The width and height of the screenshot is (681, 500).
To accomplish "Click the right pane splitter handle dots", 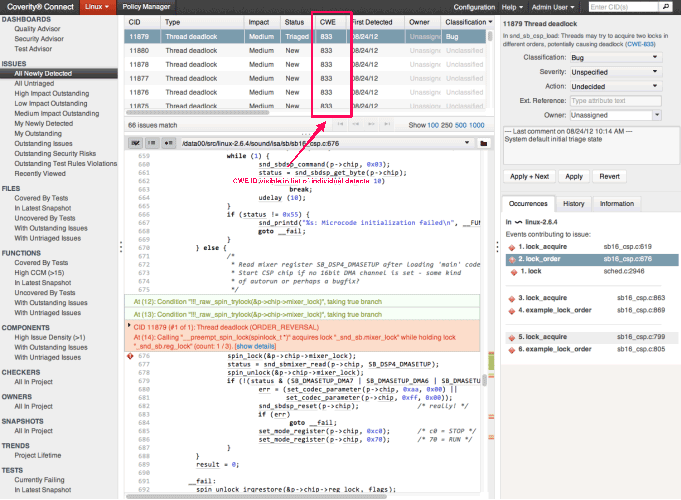I will pos(497,247).
